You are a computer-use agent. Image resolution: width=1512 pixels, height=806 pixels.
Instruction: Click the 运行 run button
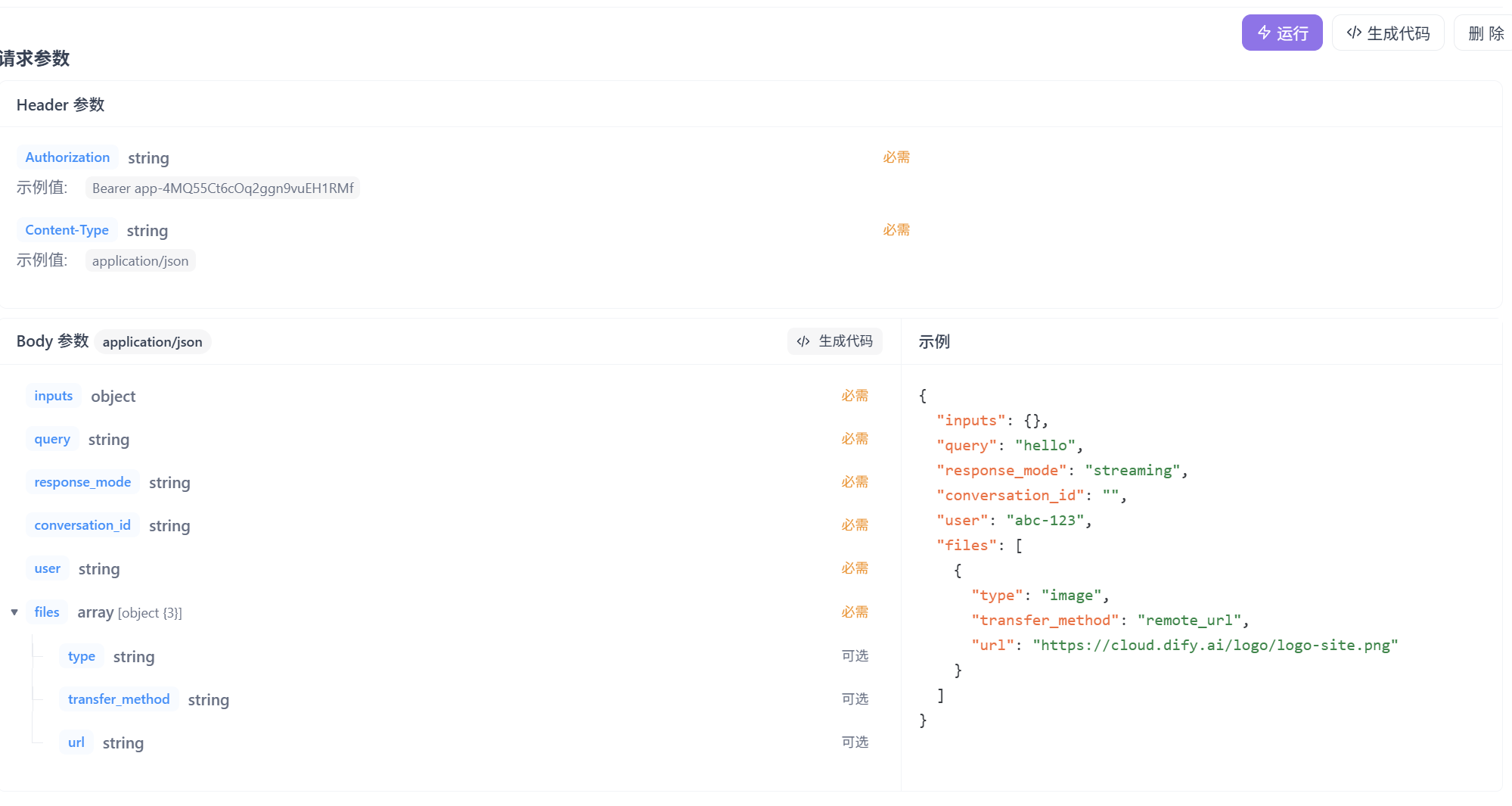(x=1282, y=33)
